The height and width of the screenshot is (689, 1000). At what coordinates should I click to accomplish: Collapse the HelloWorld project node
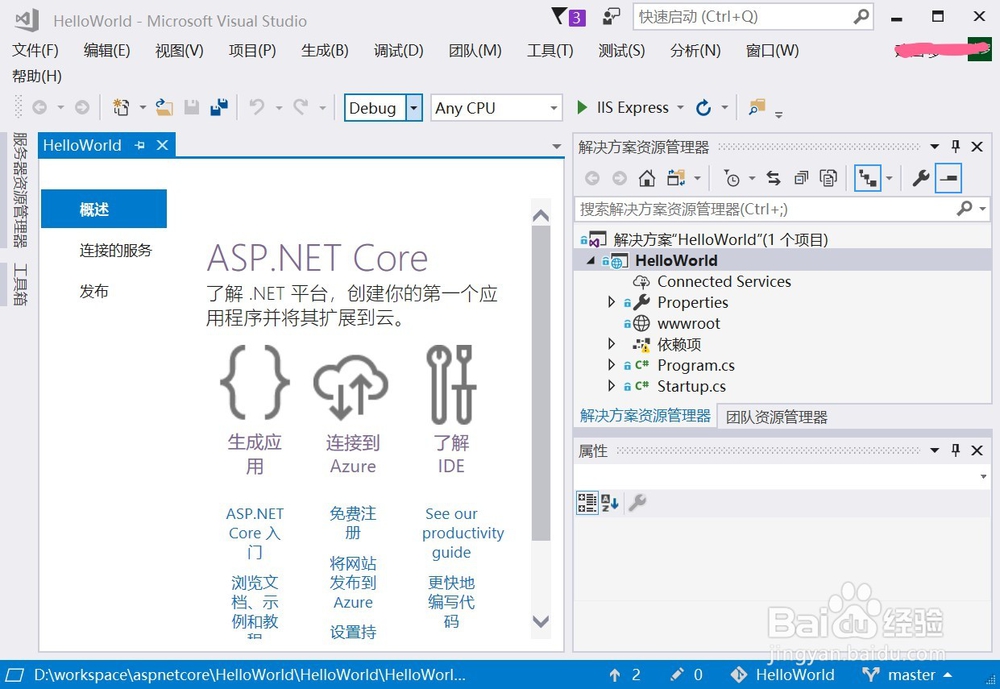point(590,260)
